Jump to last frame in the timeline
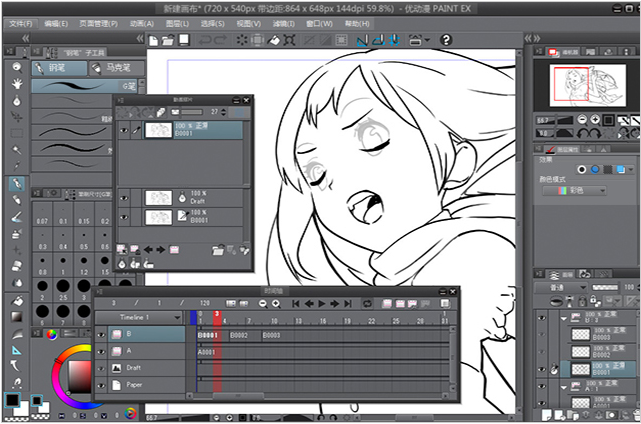641x424 pixels. point(348,303)
